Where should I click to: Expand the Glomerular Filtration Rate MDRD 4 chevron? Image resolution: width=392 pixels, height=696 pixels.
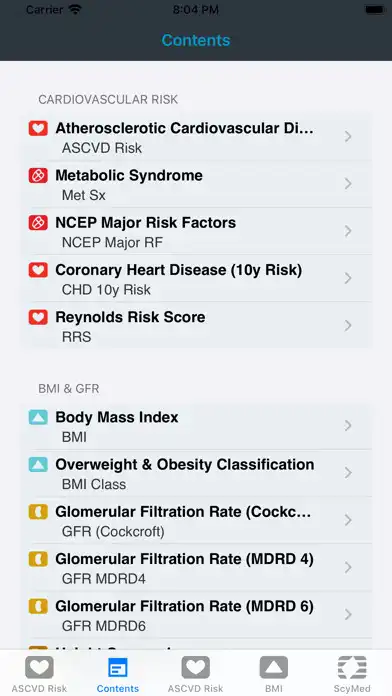pyautogui.click(x=348, y=567)
